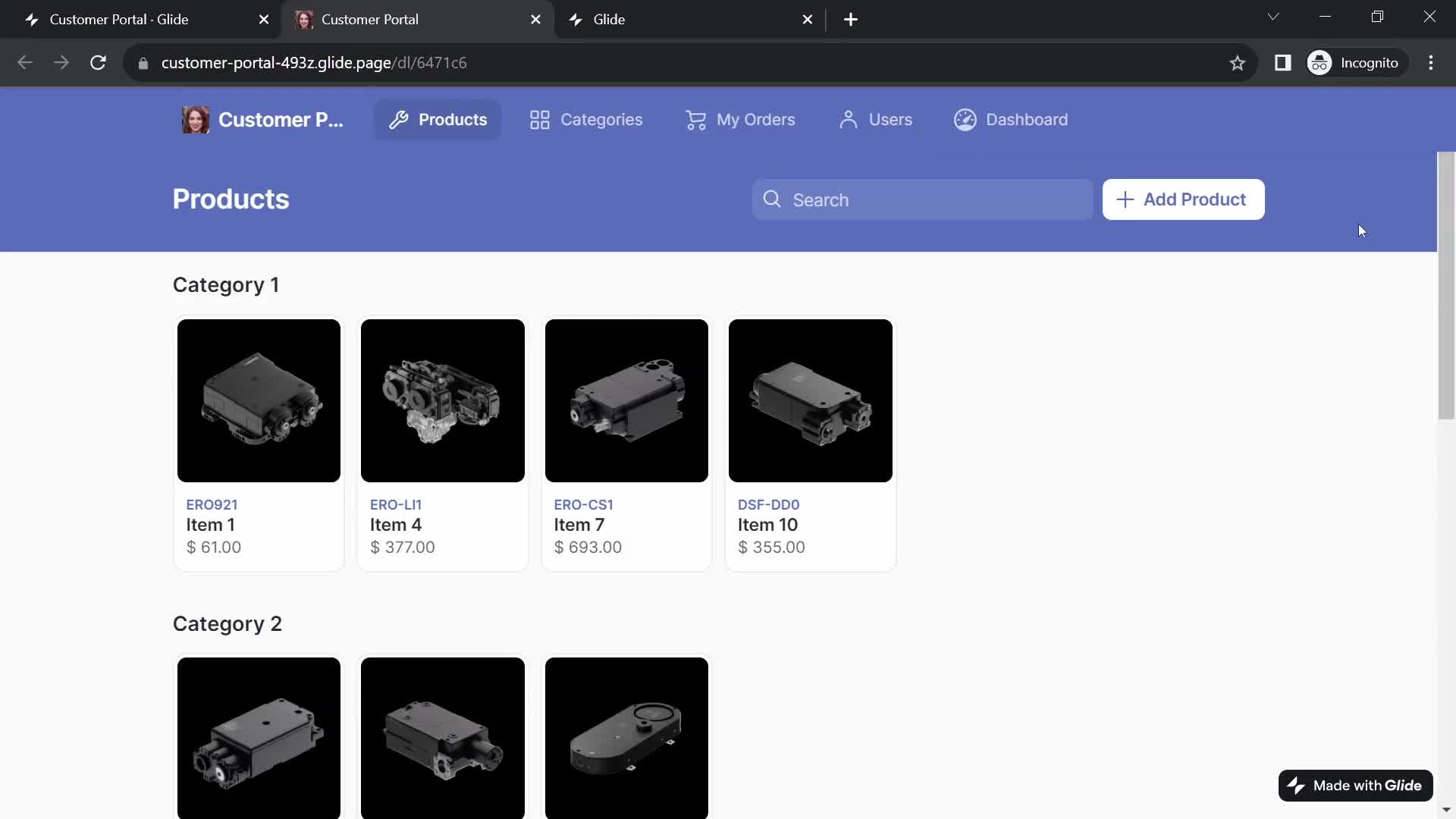Close the active Customer Portal tab
This screenshot has height=819, width=1456.
(x=536, y=20)
